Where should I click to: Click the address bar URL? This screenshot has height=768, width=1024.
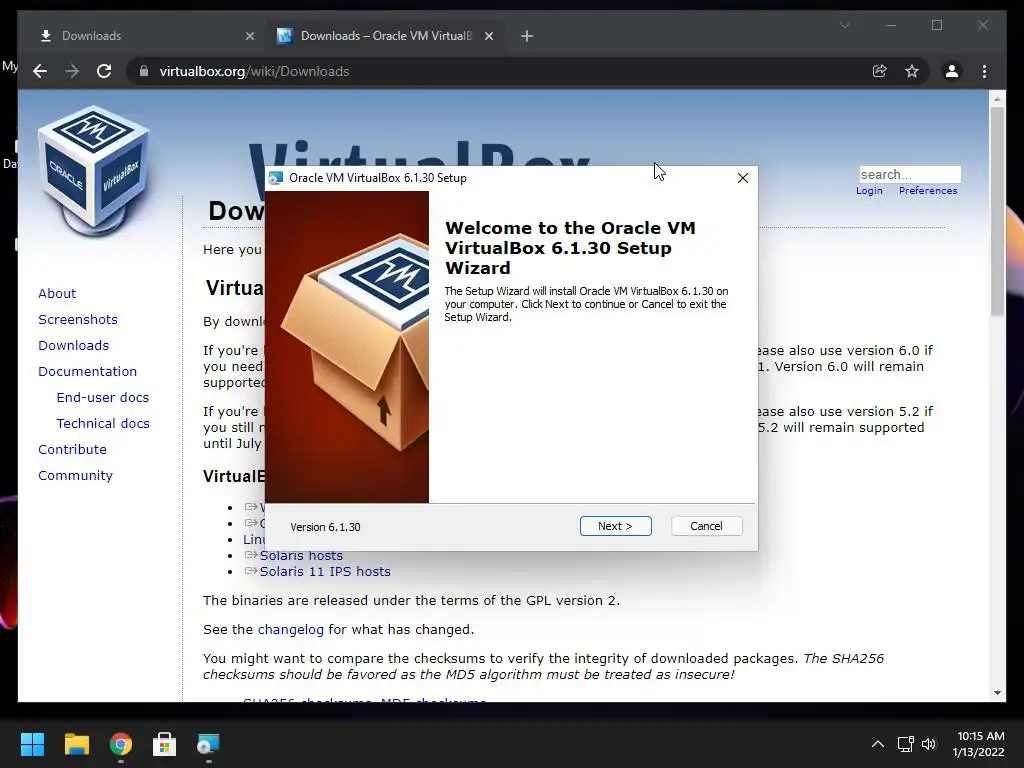point(255,71)
